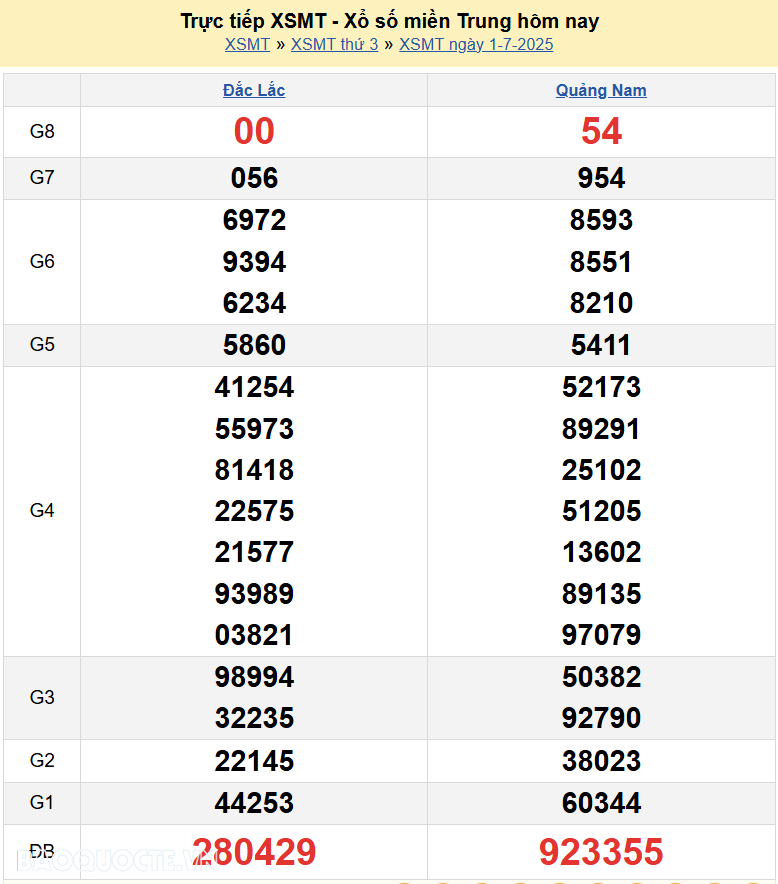Open the XSMT breadcrumb link

coord(247,45)
